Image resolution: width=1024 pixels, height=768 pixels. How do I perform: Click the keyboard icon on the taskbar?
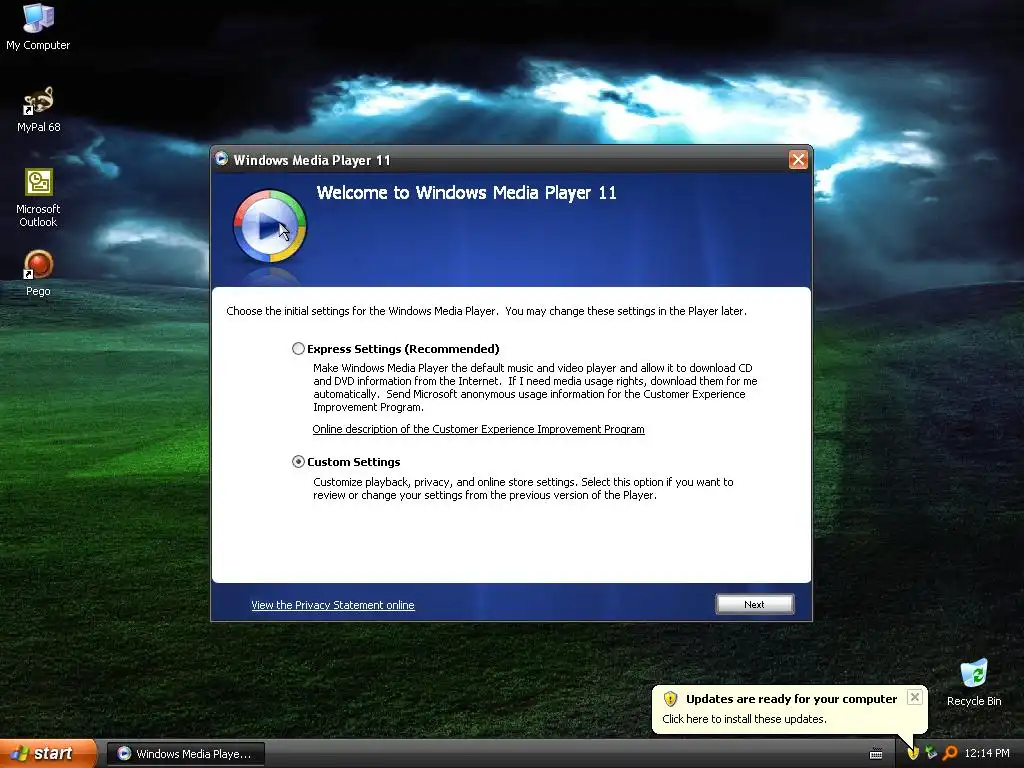(876, 754)
